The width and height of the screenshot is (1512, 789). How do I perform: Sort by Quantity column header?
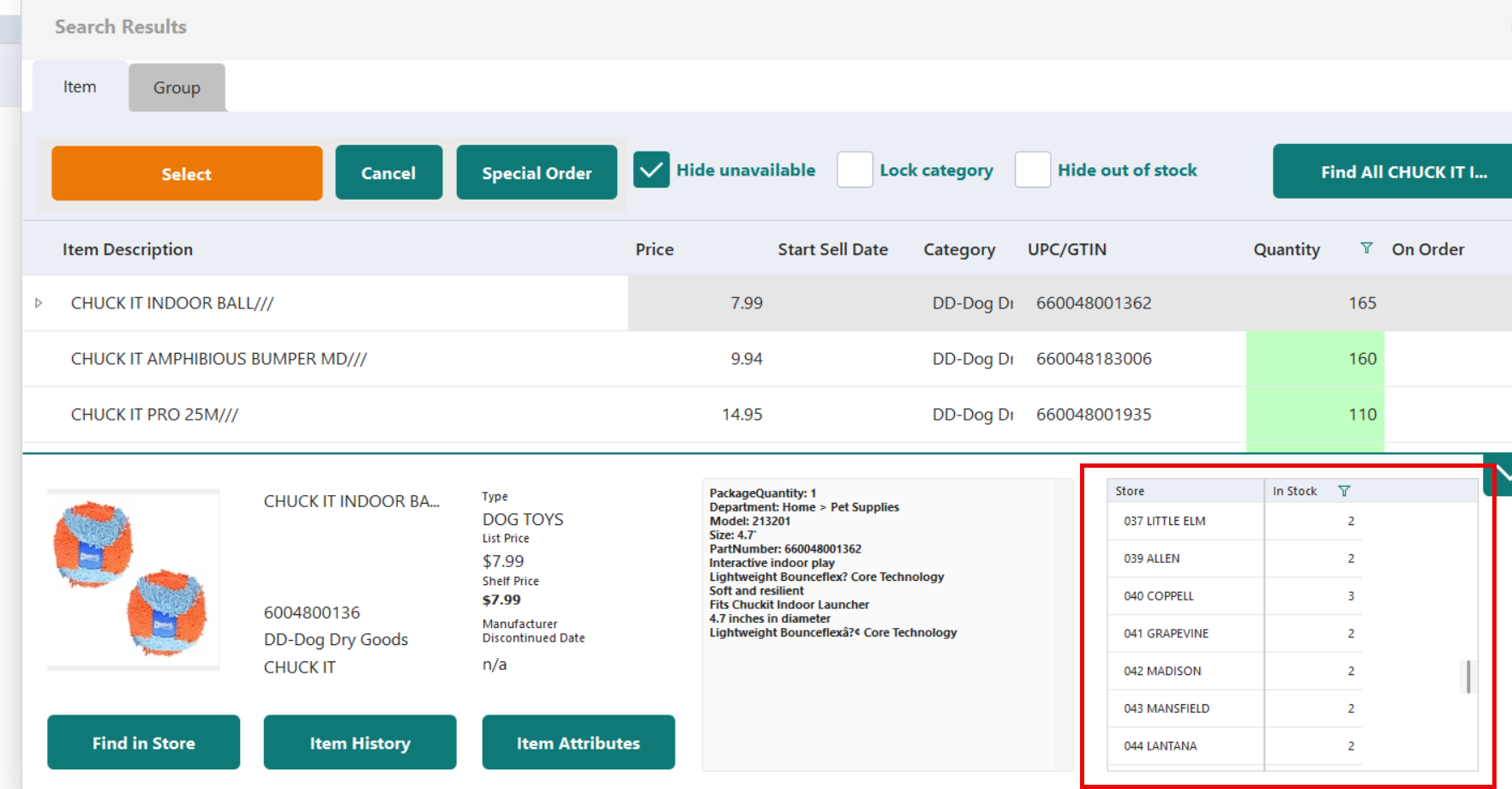pyautogui.click(x=1287, y=249)
